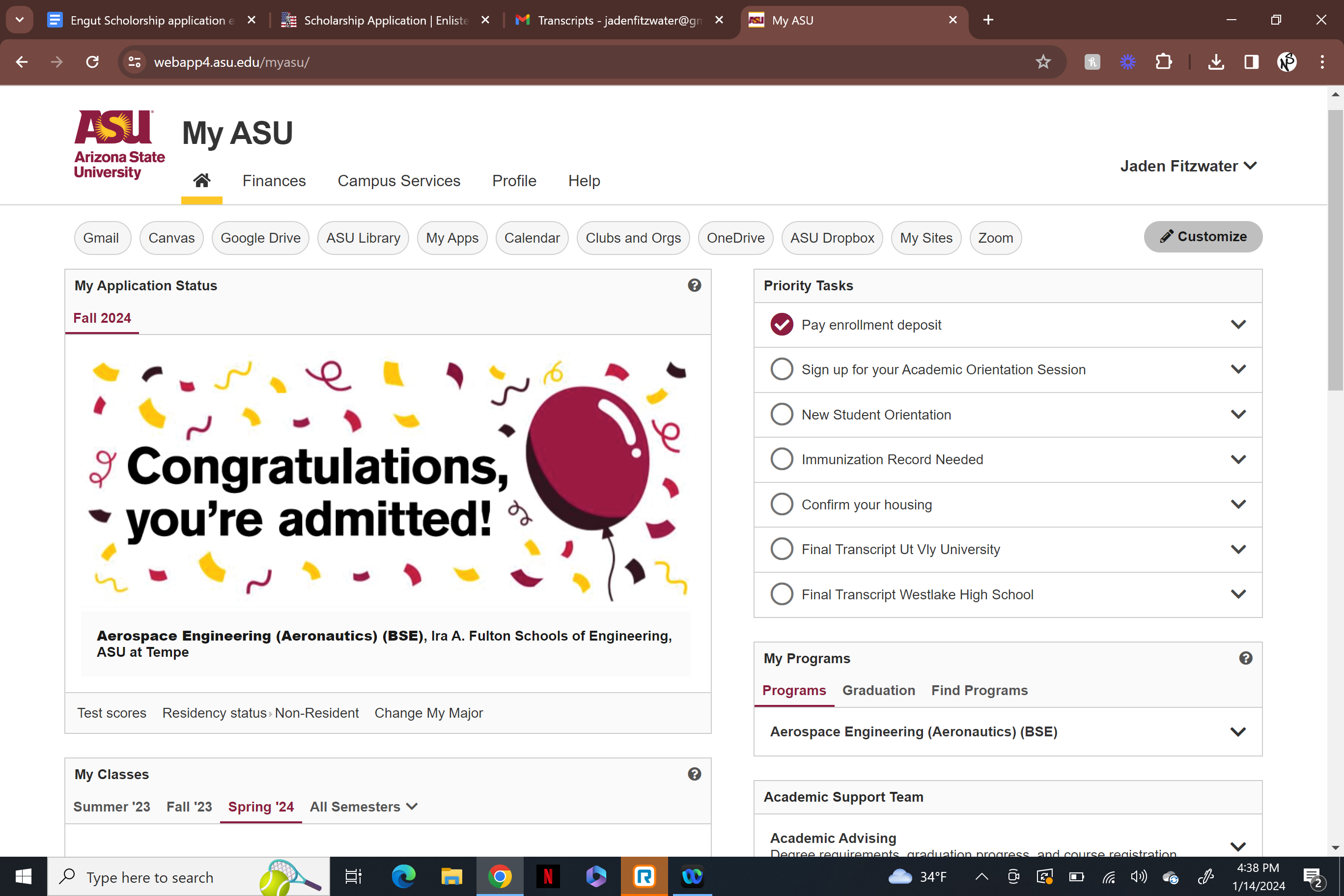
Task: Open the Campus Services menu
Action: coord(398,181)
